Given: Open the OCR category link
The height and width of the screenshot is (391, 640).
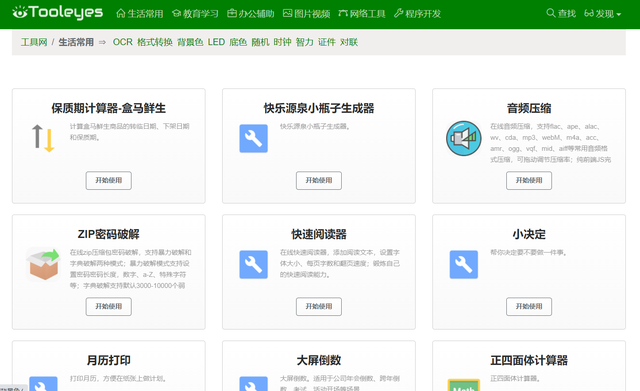Looking at the screenshot, I should (122, 42).
